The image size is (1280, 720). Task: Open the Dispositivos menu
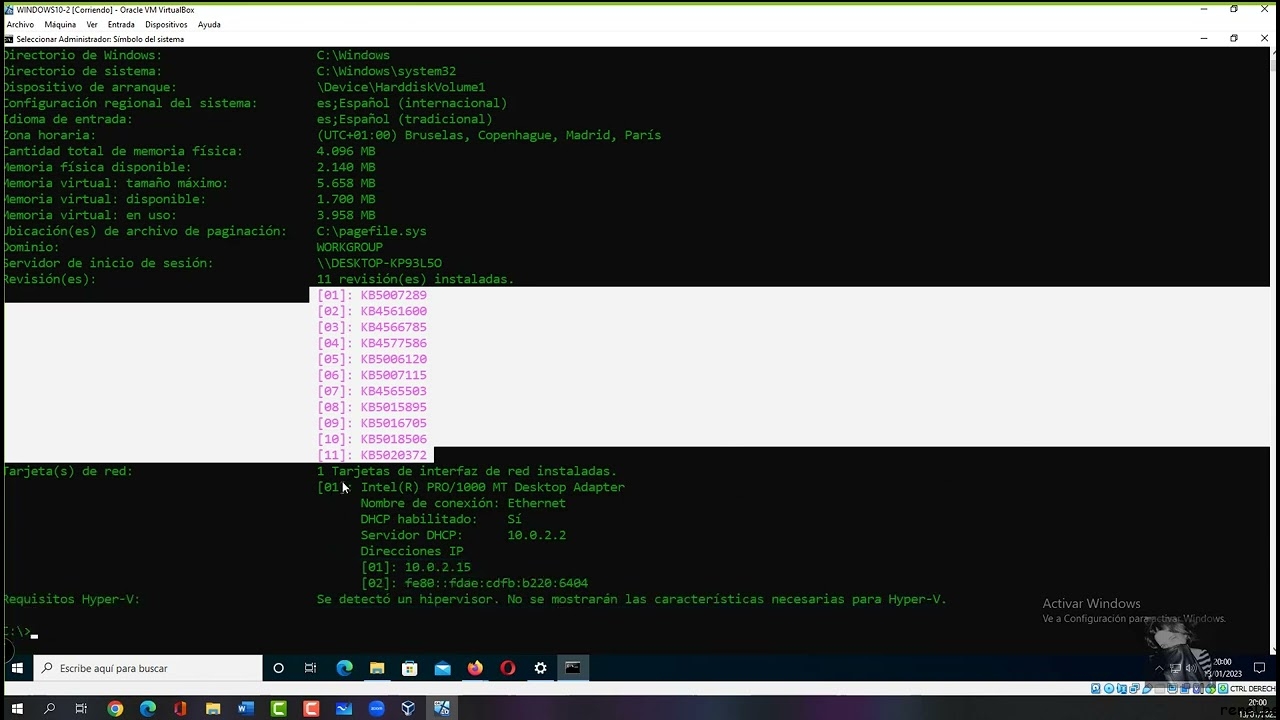(166, 24)
